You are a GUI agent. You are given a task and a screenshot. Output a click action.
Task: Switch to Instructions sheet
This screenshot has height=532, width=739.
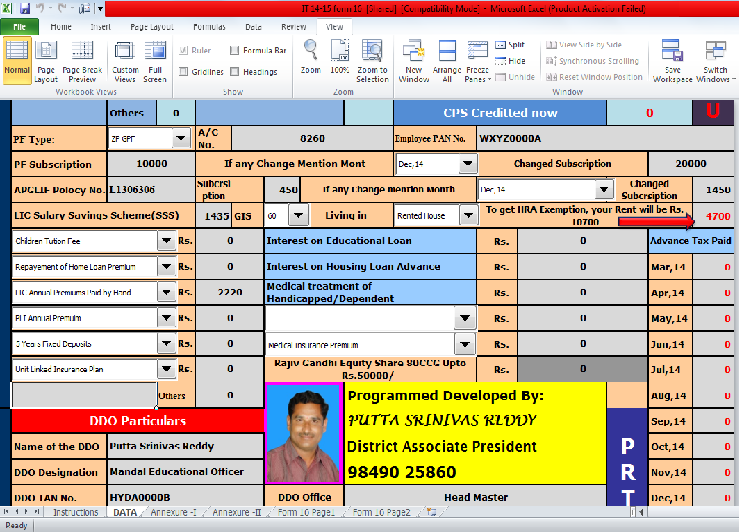pyautogui.click(x=75, y=512)
